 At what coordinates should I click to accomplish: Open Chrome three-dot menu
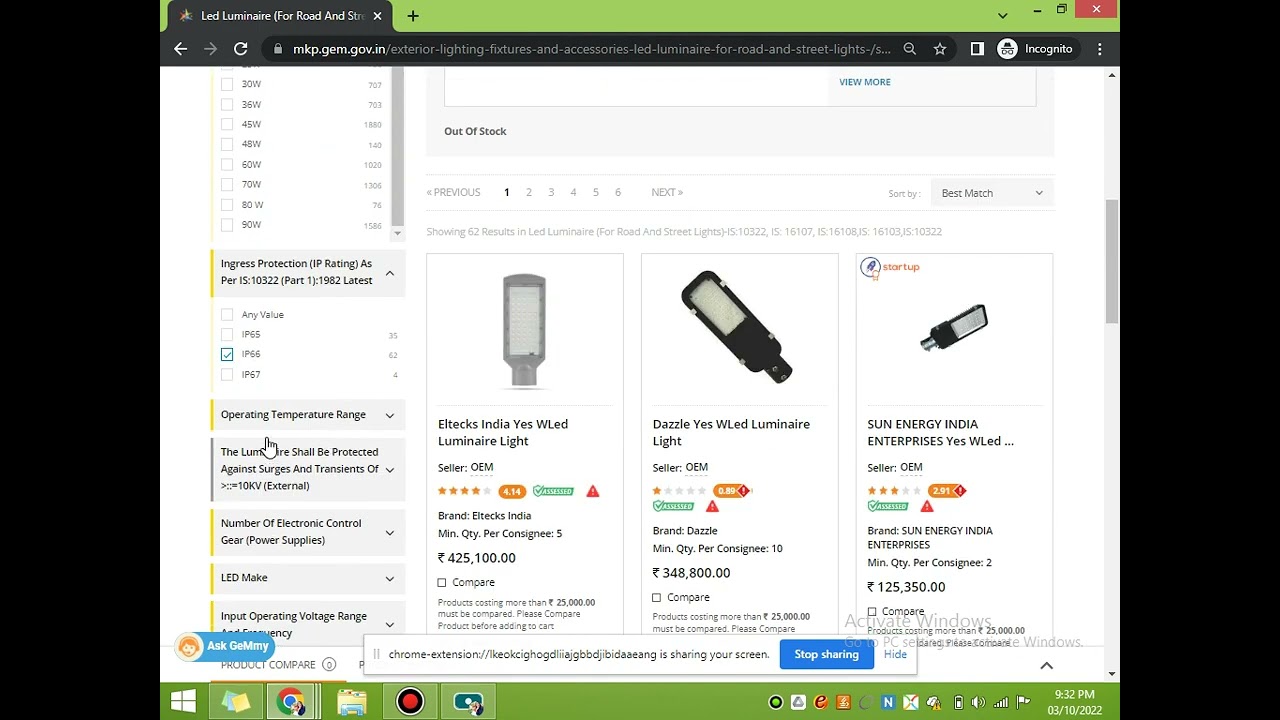tap(1100, 49)
